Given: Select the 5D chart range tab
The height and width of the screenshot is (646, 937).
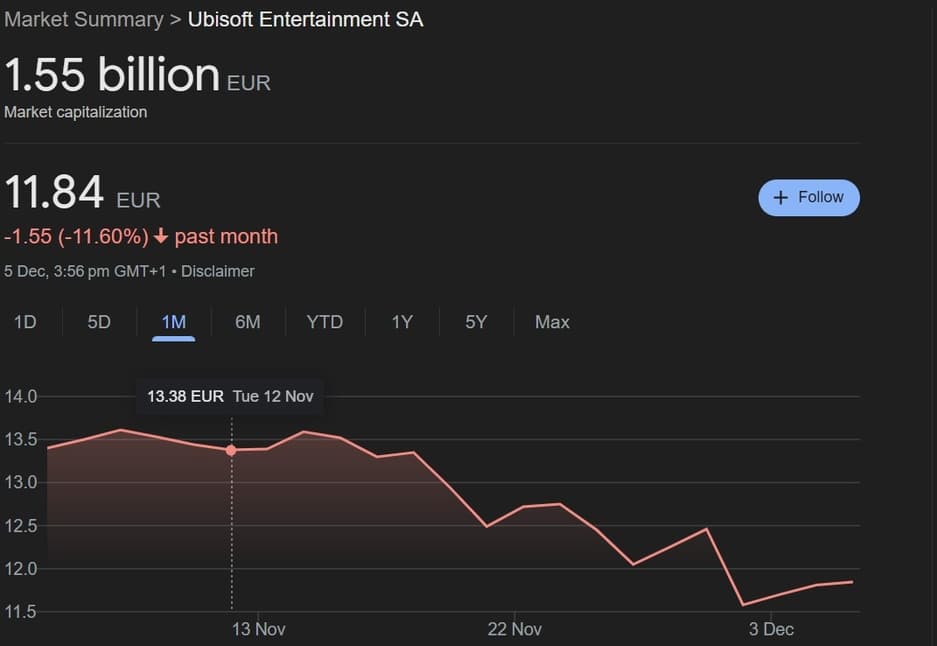Looking at the screenshot, I should pyautogui.click(x=99, y=322).
